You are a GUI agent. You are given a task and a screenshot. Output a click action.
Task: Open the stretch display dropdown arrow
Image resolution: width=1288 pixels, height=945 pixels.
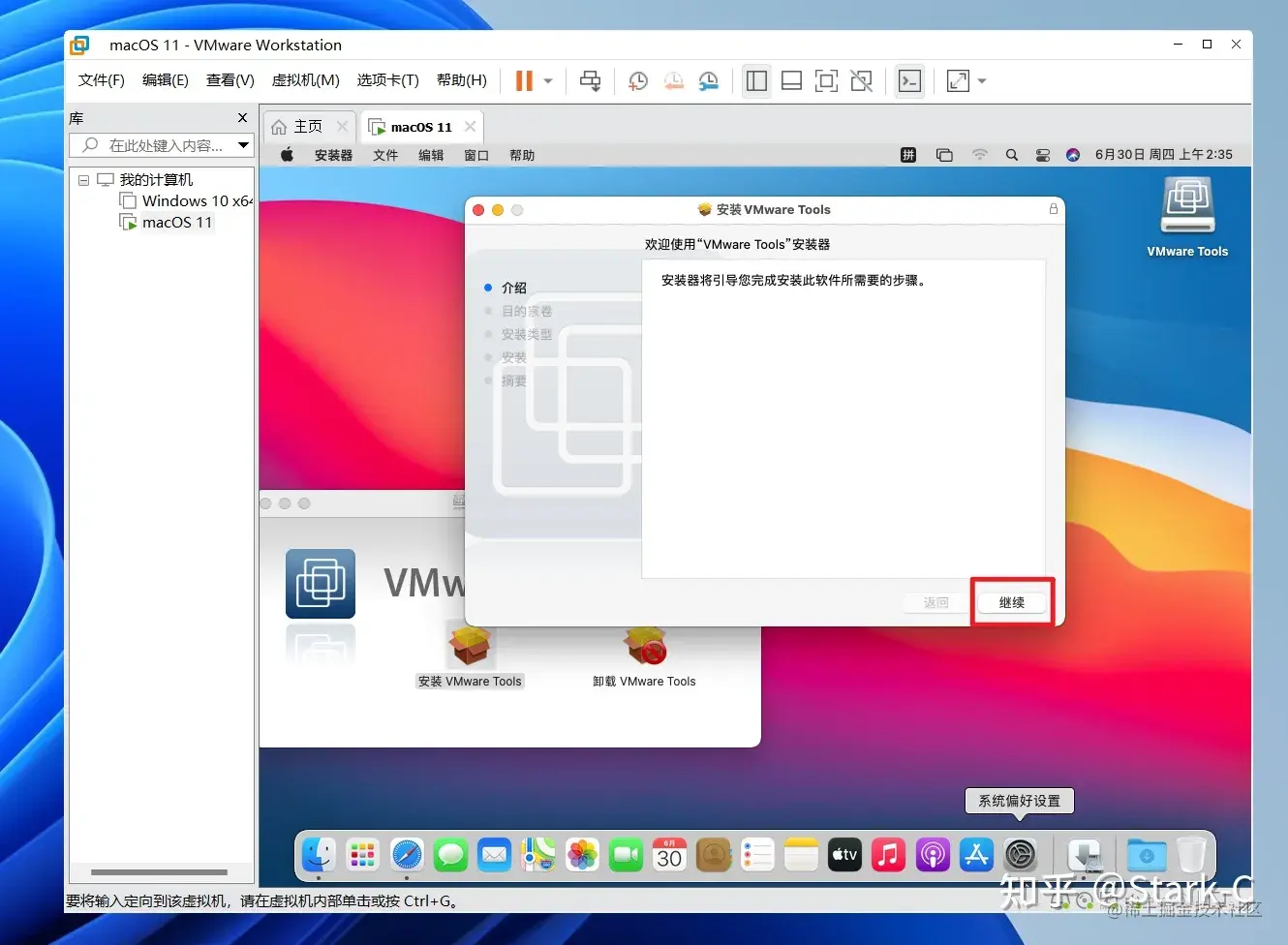pyautogui.click(x=981, y=81)
